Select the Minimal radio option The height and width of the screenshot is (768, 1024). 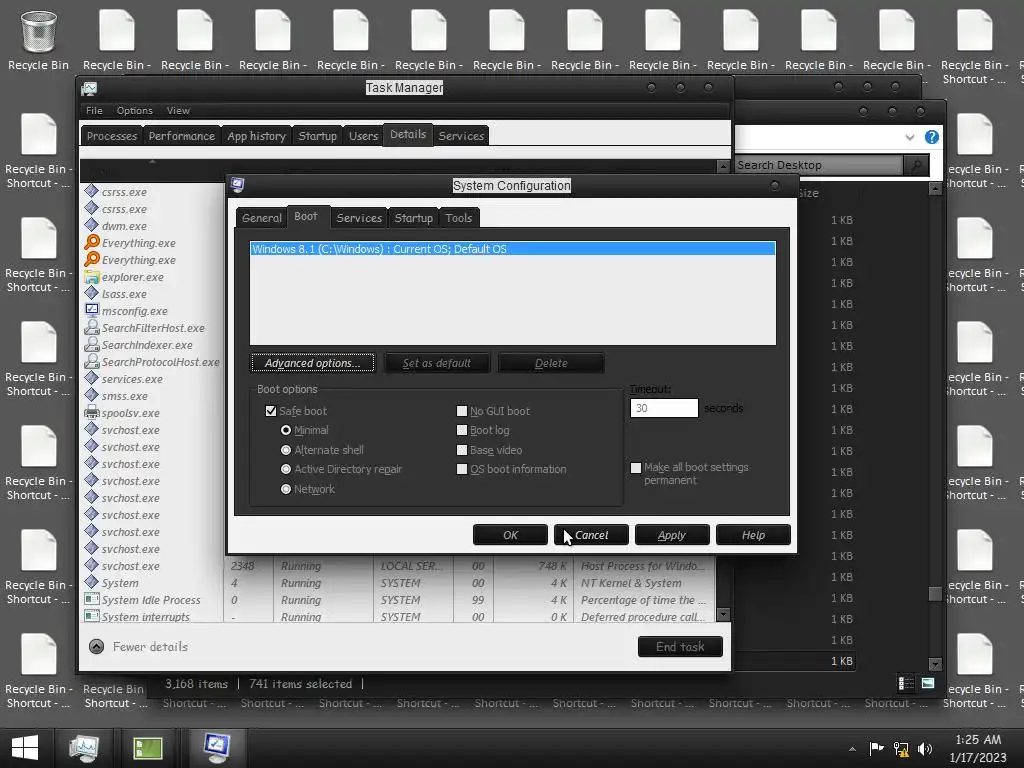[286, 430]
